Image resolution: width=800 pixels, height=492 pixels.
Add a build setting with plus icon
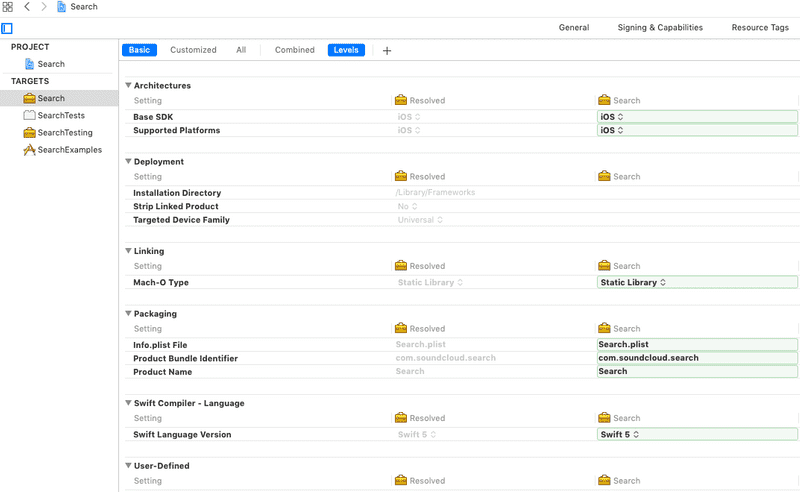click(387, 51)
